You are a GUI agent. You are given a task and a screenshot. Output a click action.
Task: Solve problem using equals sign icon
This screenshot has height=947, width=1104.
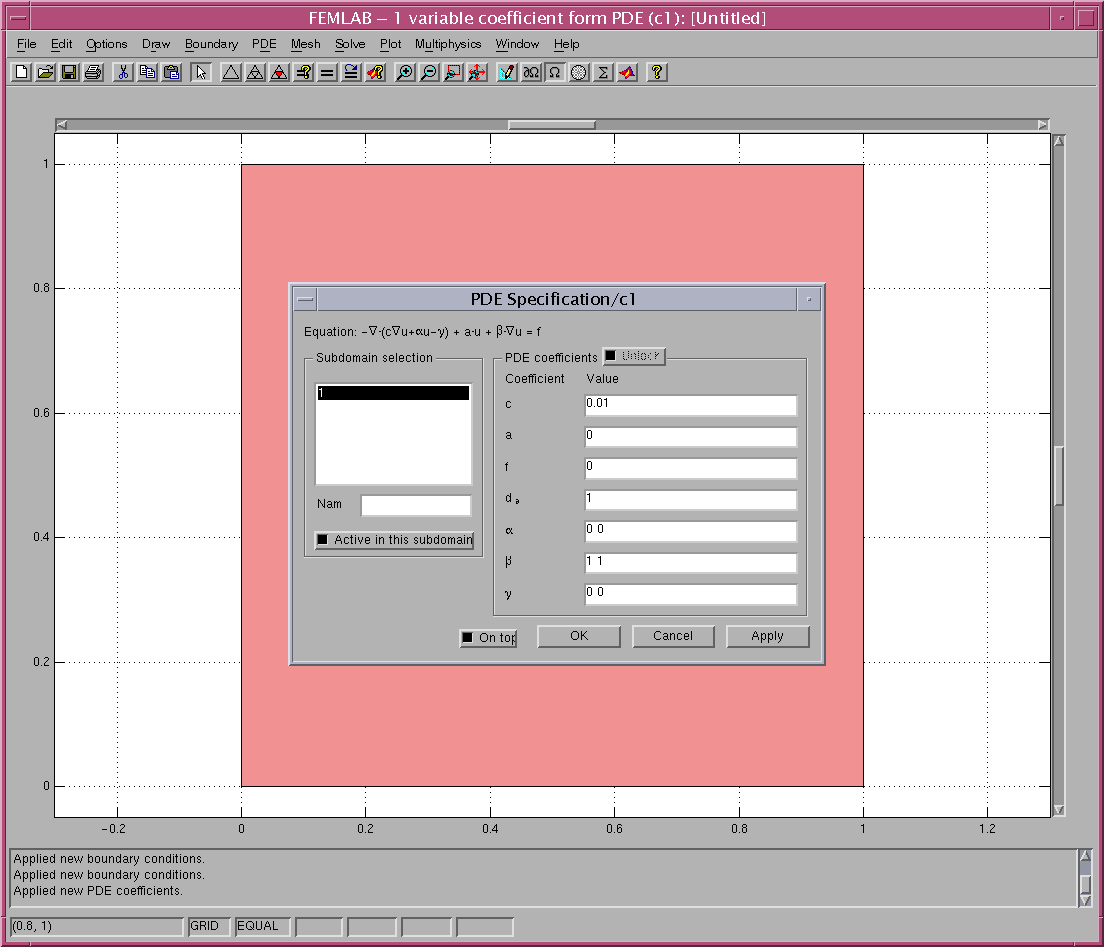pyautogui.click(x=327, y=73)
